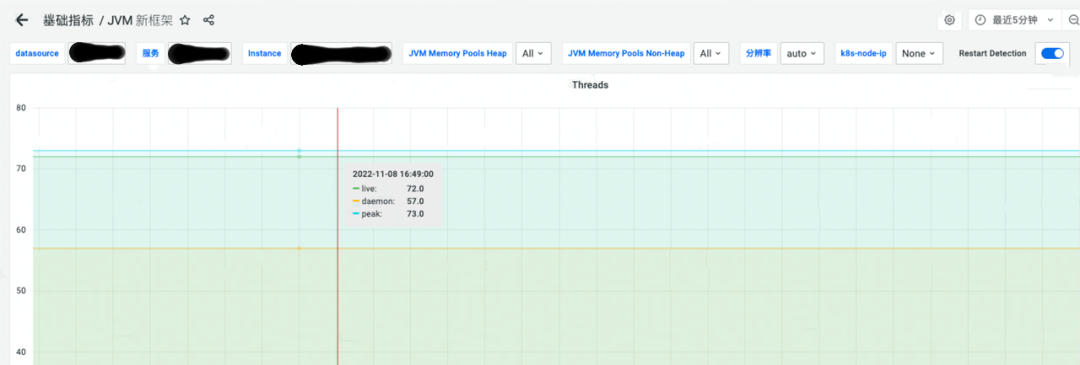This screenshot has height=365, width=1080.
Task: Open the share dashboard icon
Action: point(209,20)
